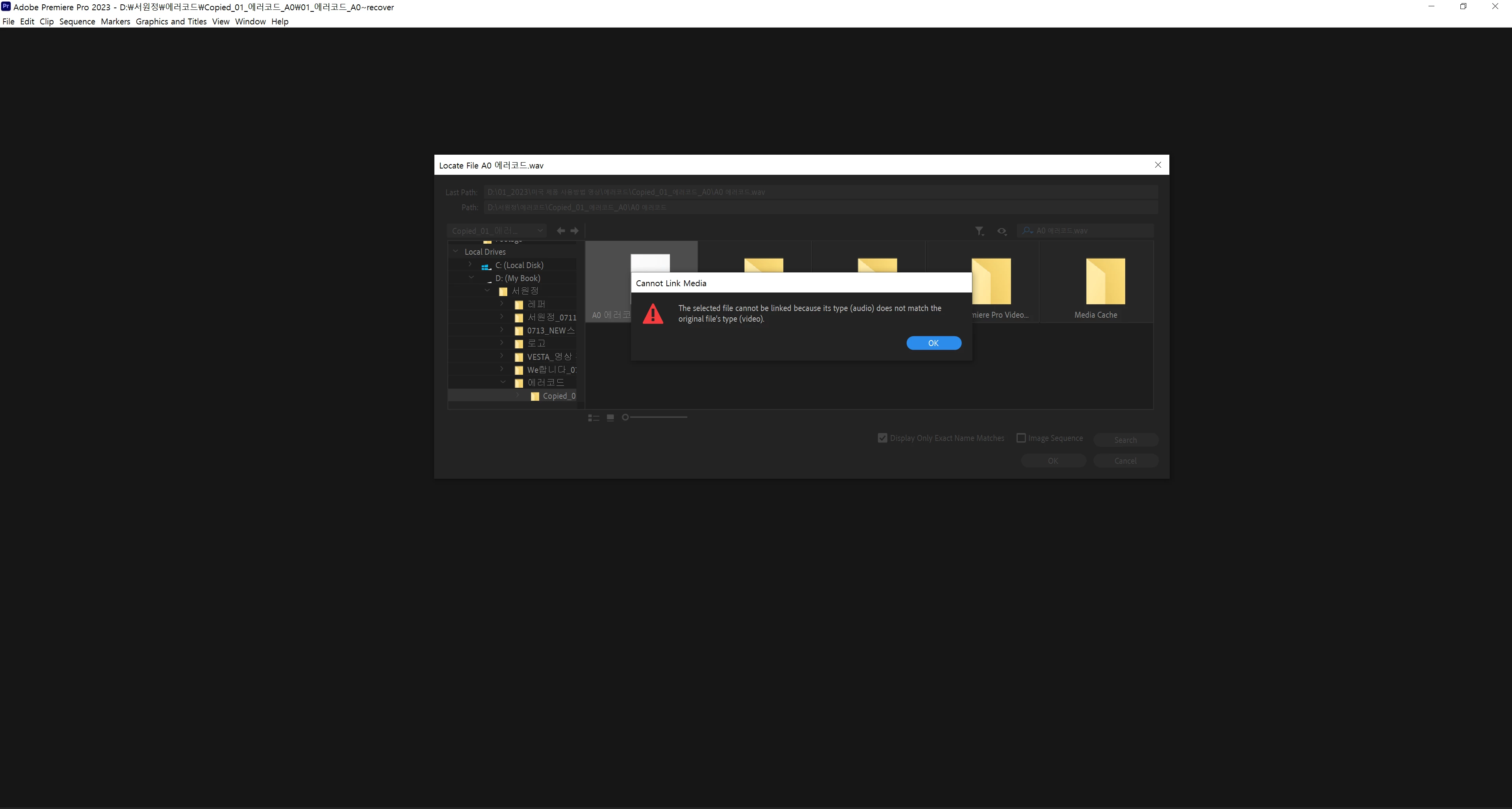
Task: Select the Media Cache folder thumbnail
Action: point(1105,281)
